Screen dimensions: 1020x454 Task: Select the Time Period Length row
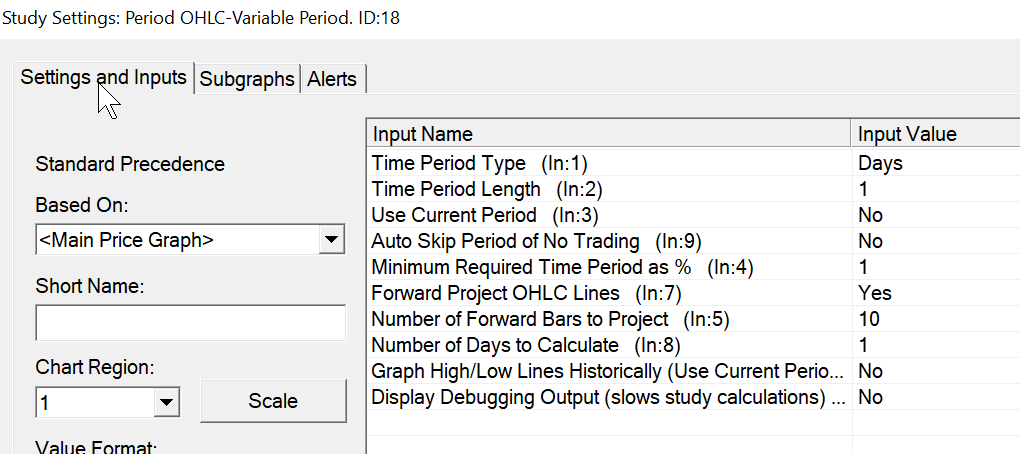coord(486,189)
